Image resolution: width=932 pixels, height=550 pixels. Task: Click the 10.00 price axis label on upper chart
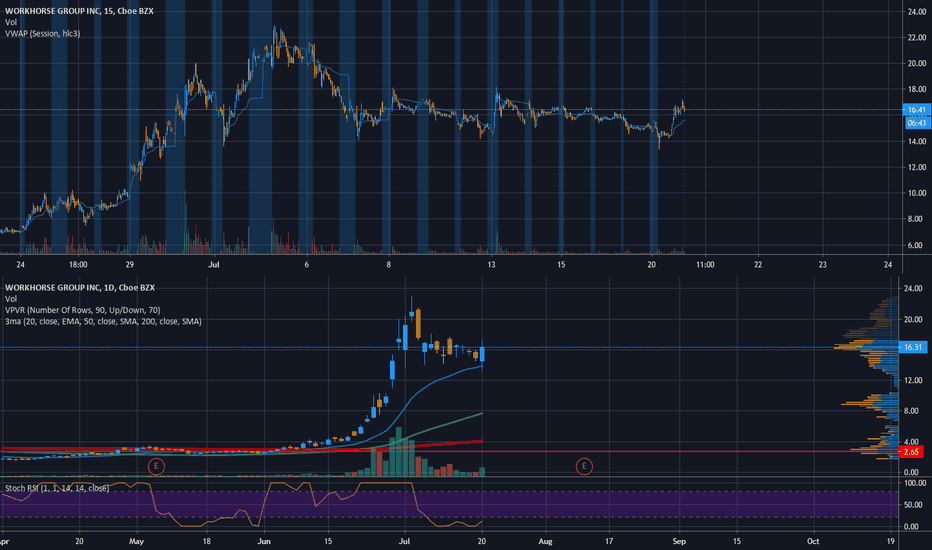917,193
